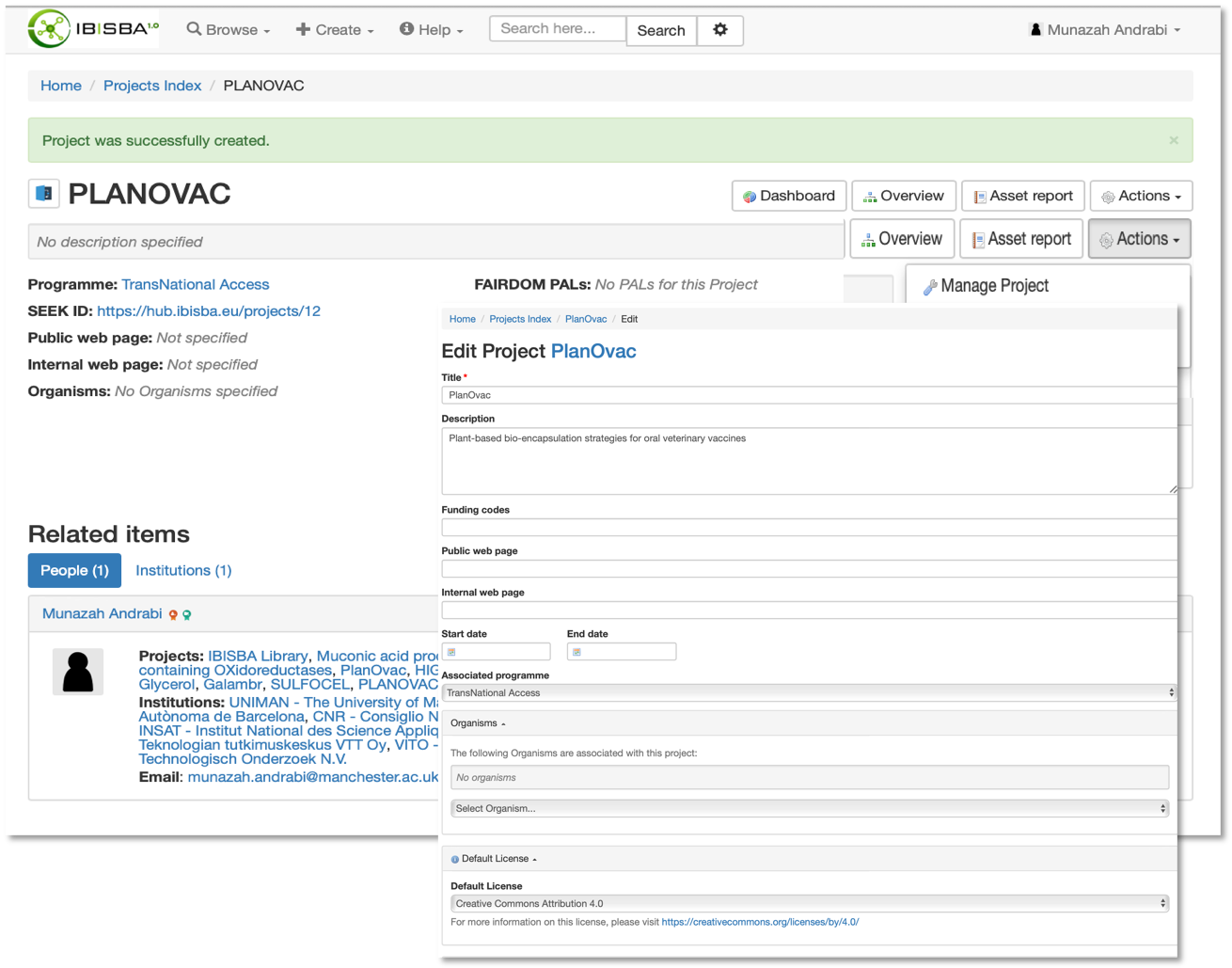Click the magnifier icon in Browse
The height and width of the screenshot is (968, 1232).
pyautogui.click(x=194, y=29)
